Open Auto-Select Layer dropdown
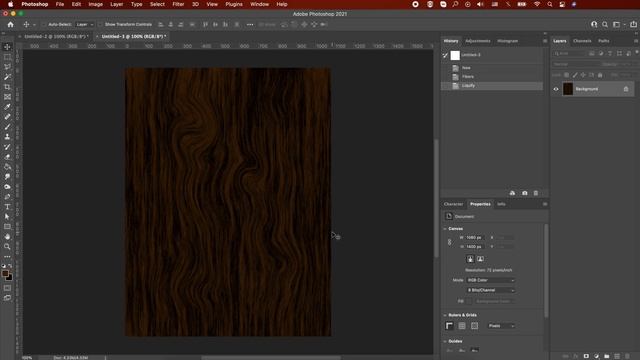The image size is (640, 360). 85,24
